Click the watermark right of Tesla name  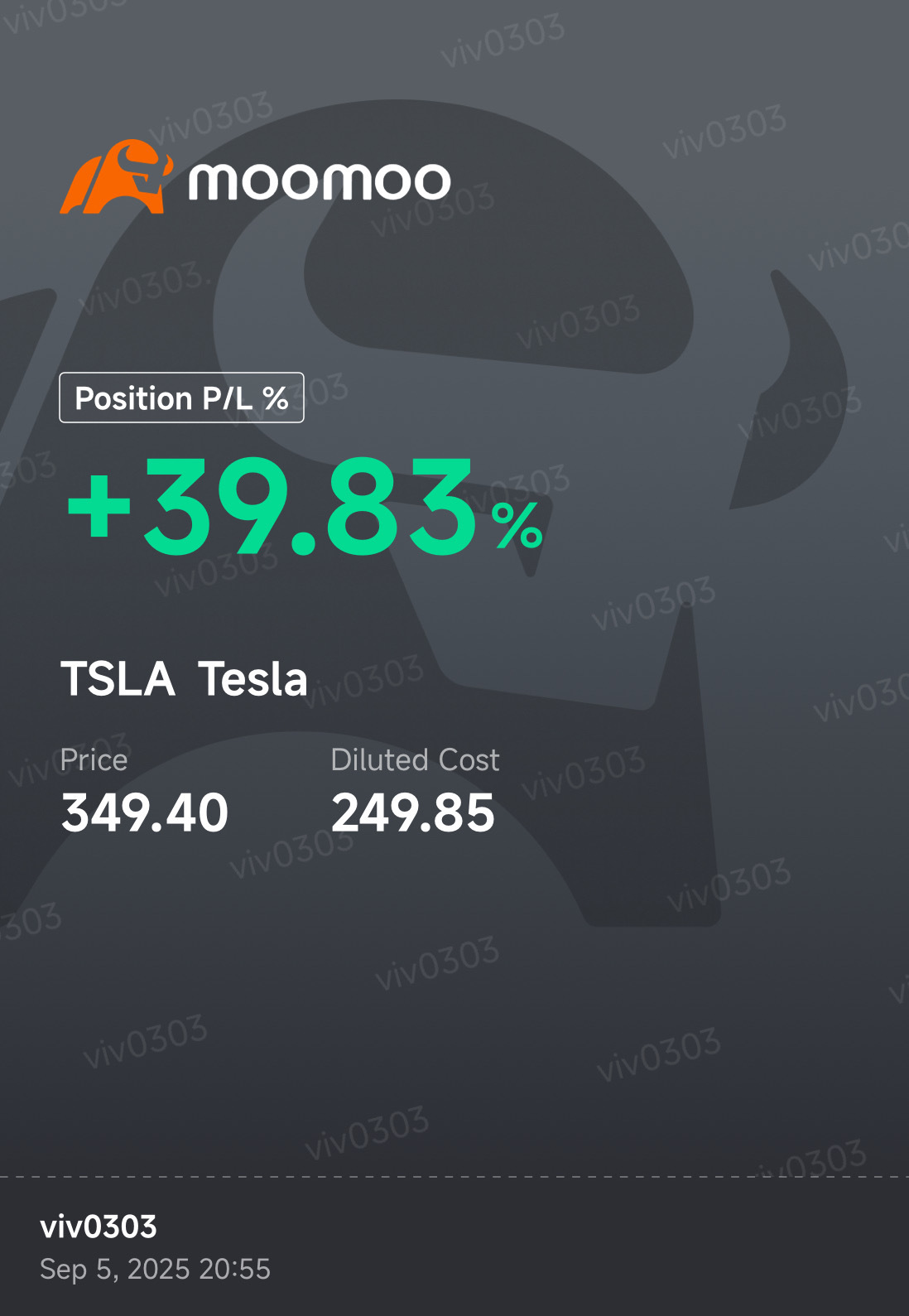tap(362, 681)
